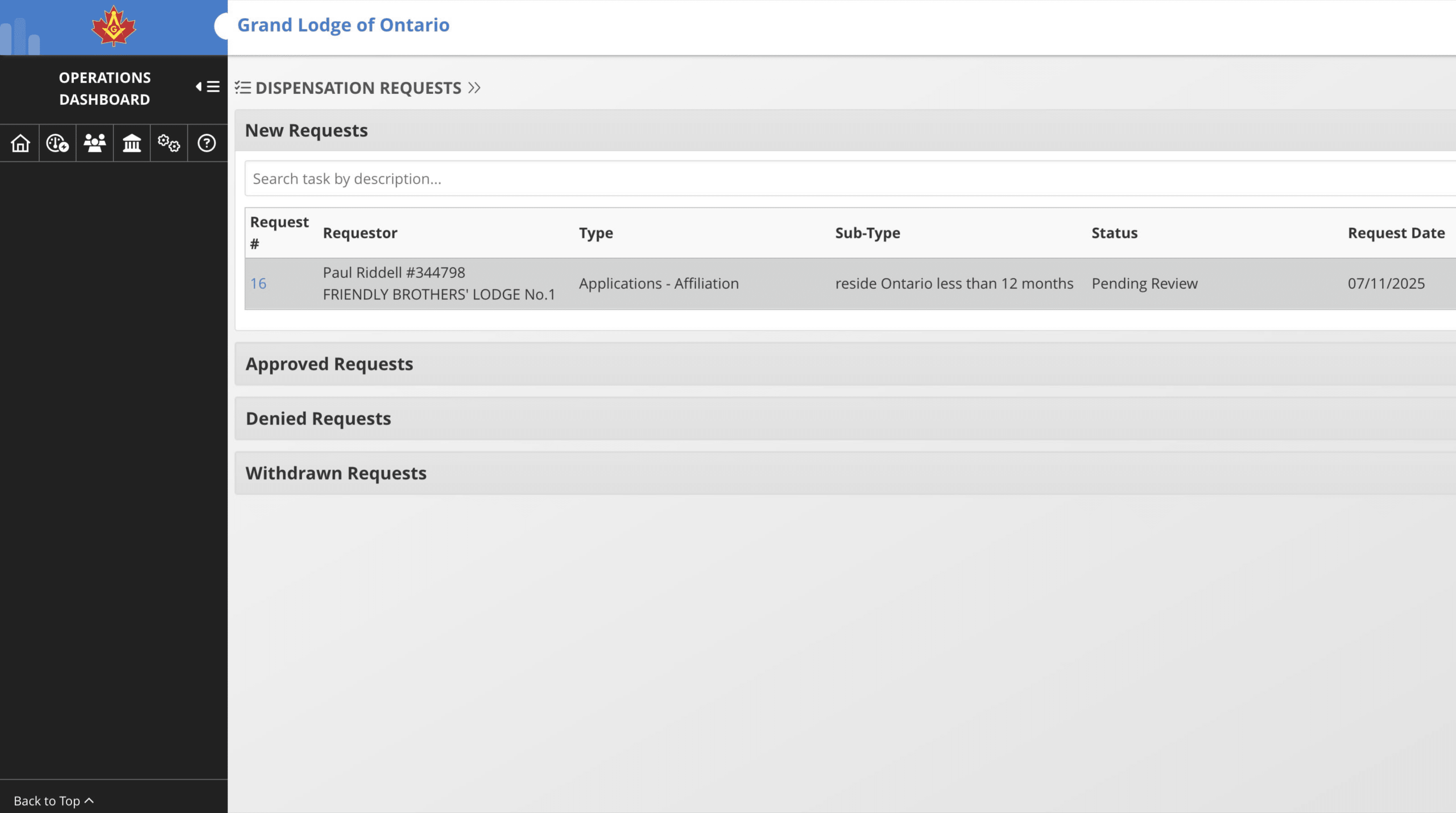Click the Dispensation Requests heading text
Screen dimensions: 1456x813
358,88
